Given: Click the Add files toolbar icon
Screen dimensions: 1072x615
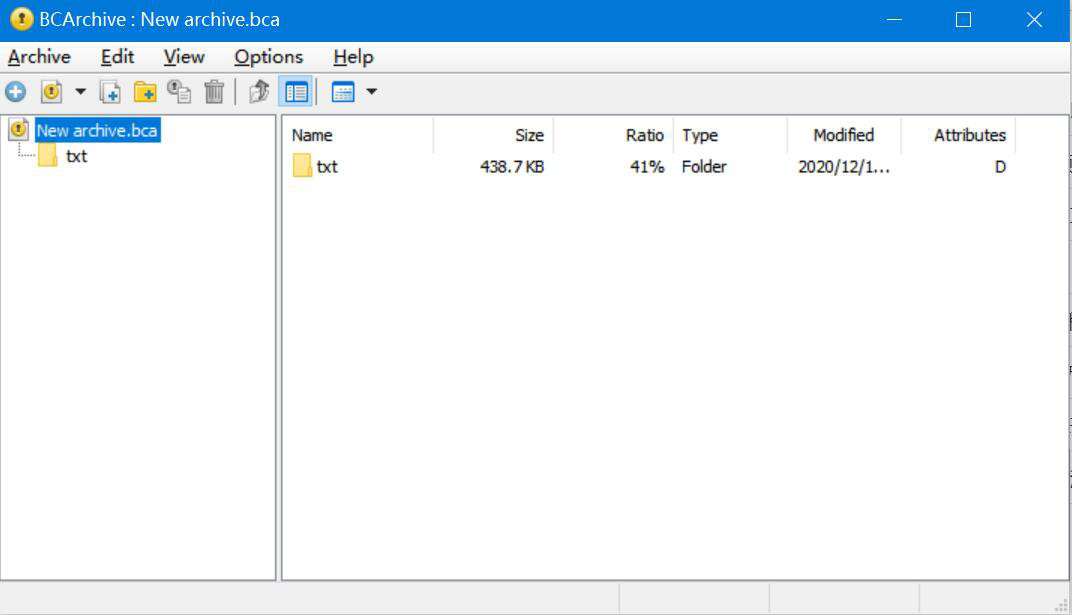Looking at the screenshot, I should 110,92.
